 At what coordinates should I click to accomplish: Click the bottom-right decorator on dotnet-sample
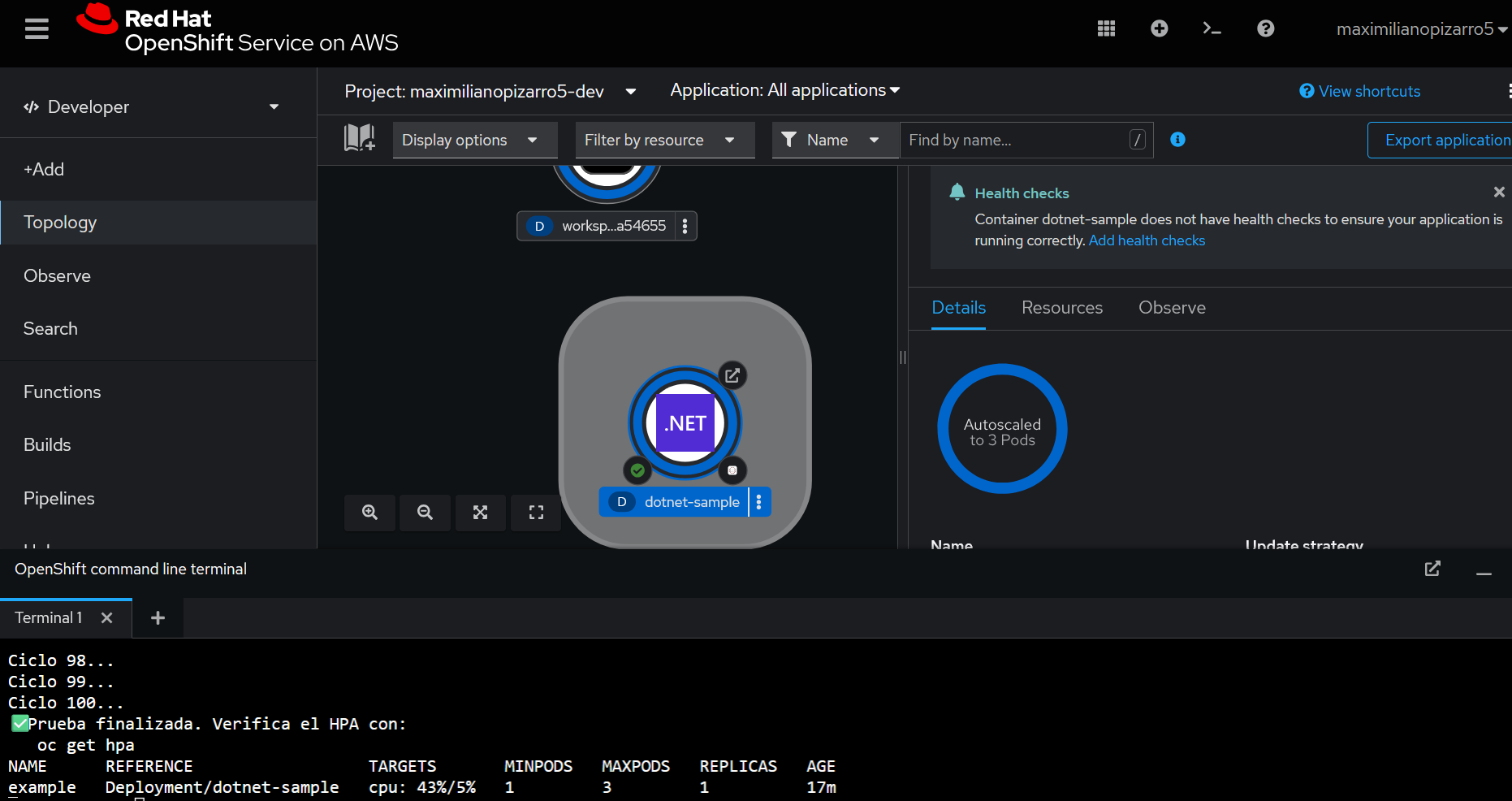click(732, 470)
